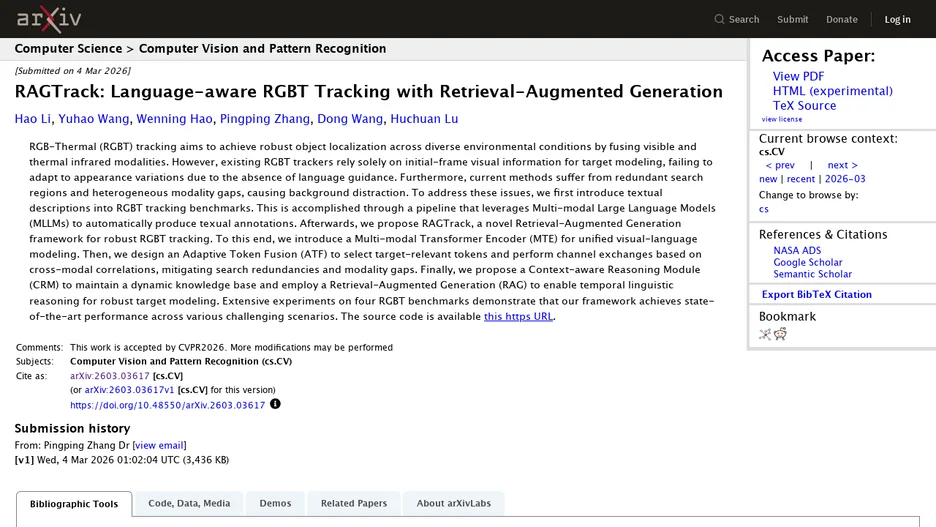This screenshot has width=936, height=527.
Task: Open Google Scholar link
Action: pyautogui.click(x=808, y=263)
